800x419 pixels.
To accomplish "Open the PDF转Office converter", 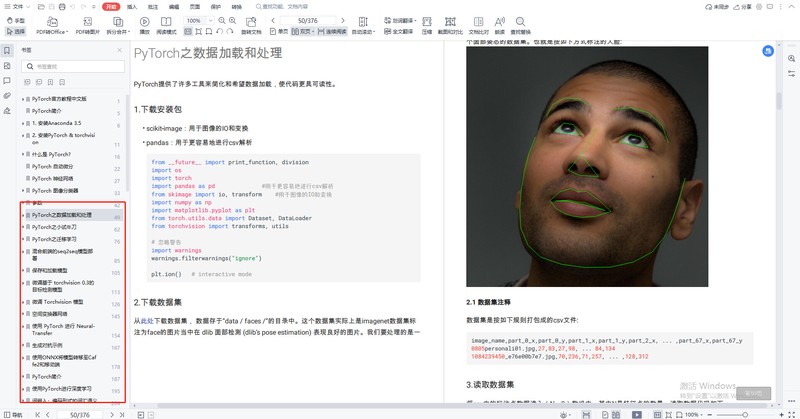I will tap(52, 26).
